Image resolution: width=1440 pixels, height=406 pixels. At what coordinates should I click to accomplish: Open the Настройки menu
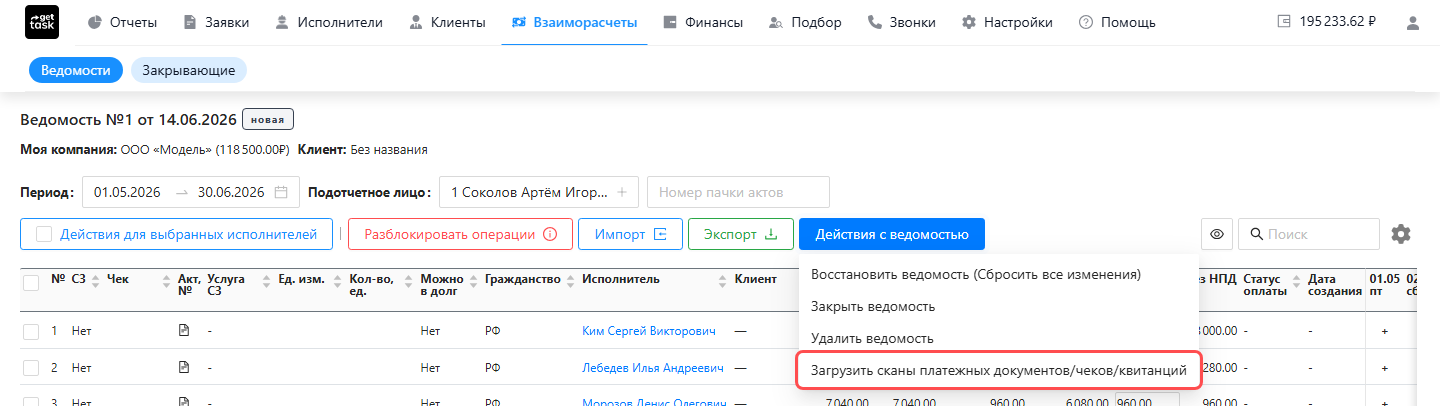tap(1006, 22)
